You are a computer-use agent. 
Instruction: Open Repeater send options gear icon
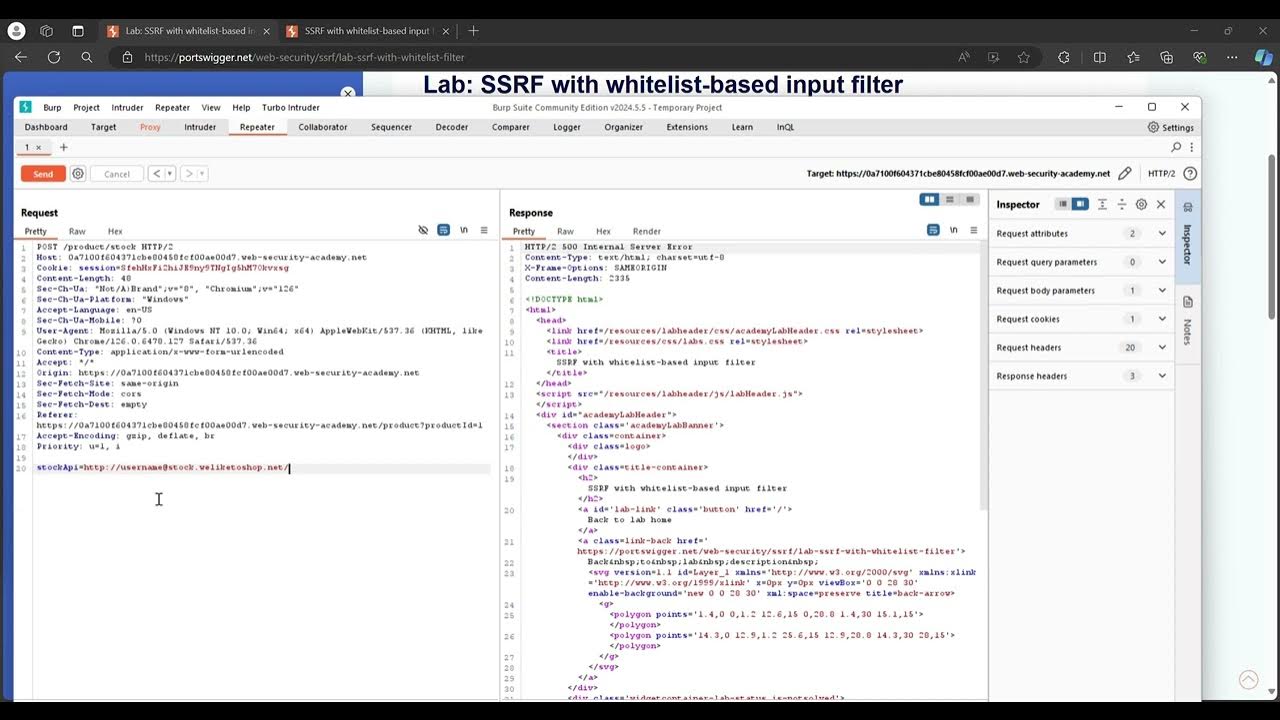78,174
